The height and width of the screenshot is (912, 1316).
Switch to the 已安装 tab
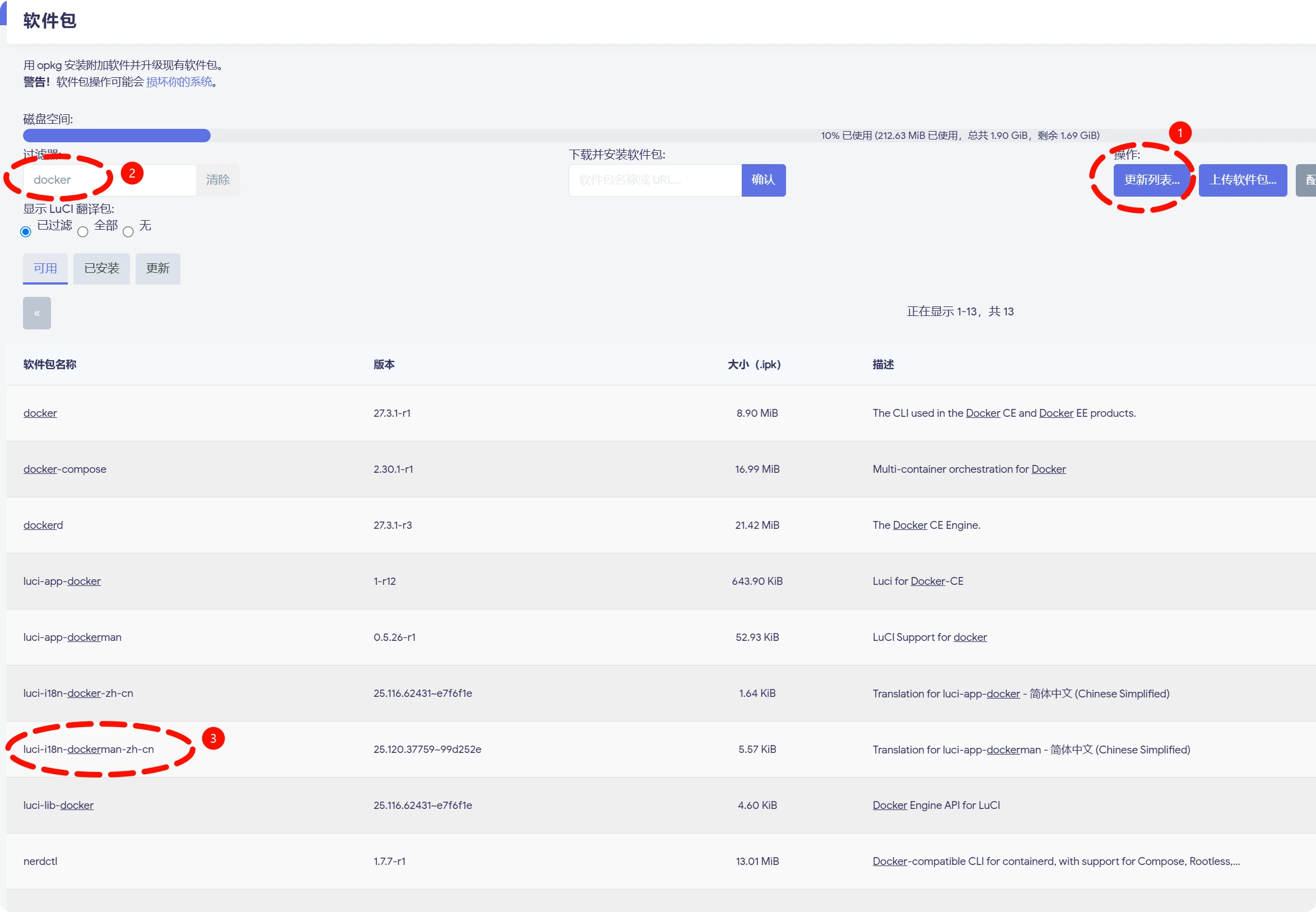(102, 268)
